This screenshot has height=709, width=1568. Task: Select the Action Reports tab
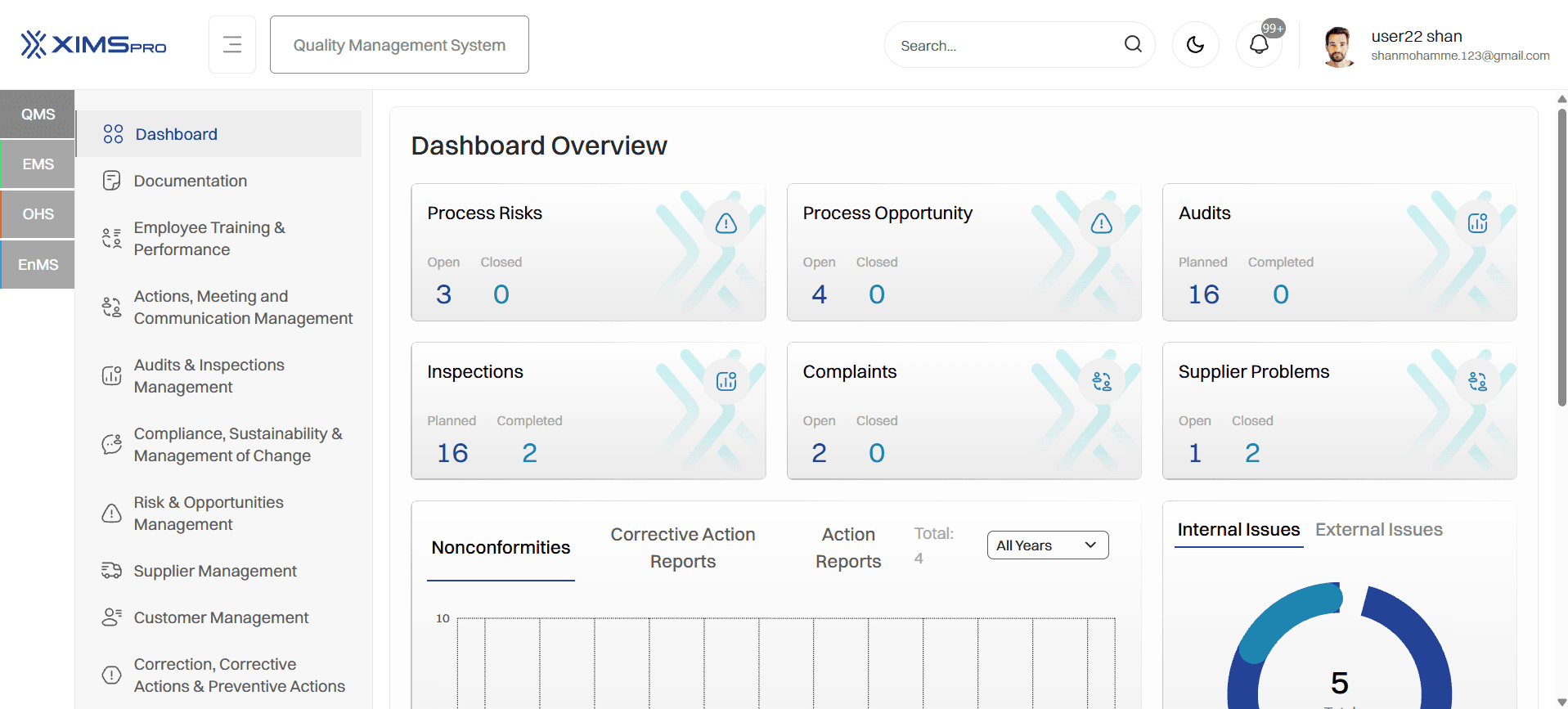coord(848,548)
